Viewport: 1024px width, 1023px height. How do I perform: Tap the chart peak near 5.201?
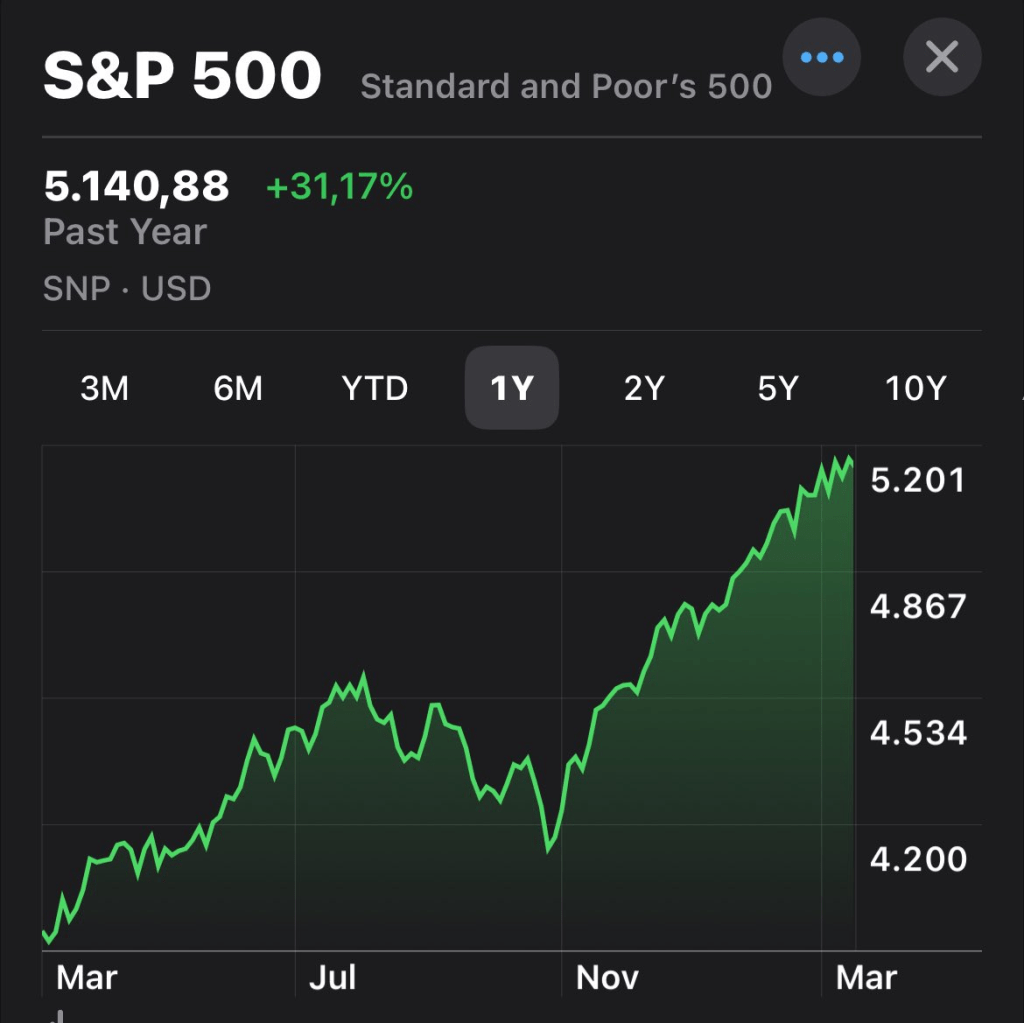849,460
